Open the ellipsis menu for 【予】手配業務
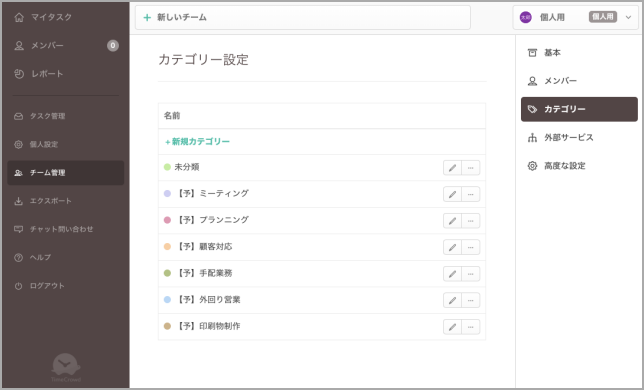 471,274
